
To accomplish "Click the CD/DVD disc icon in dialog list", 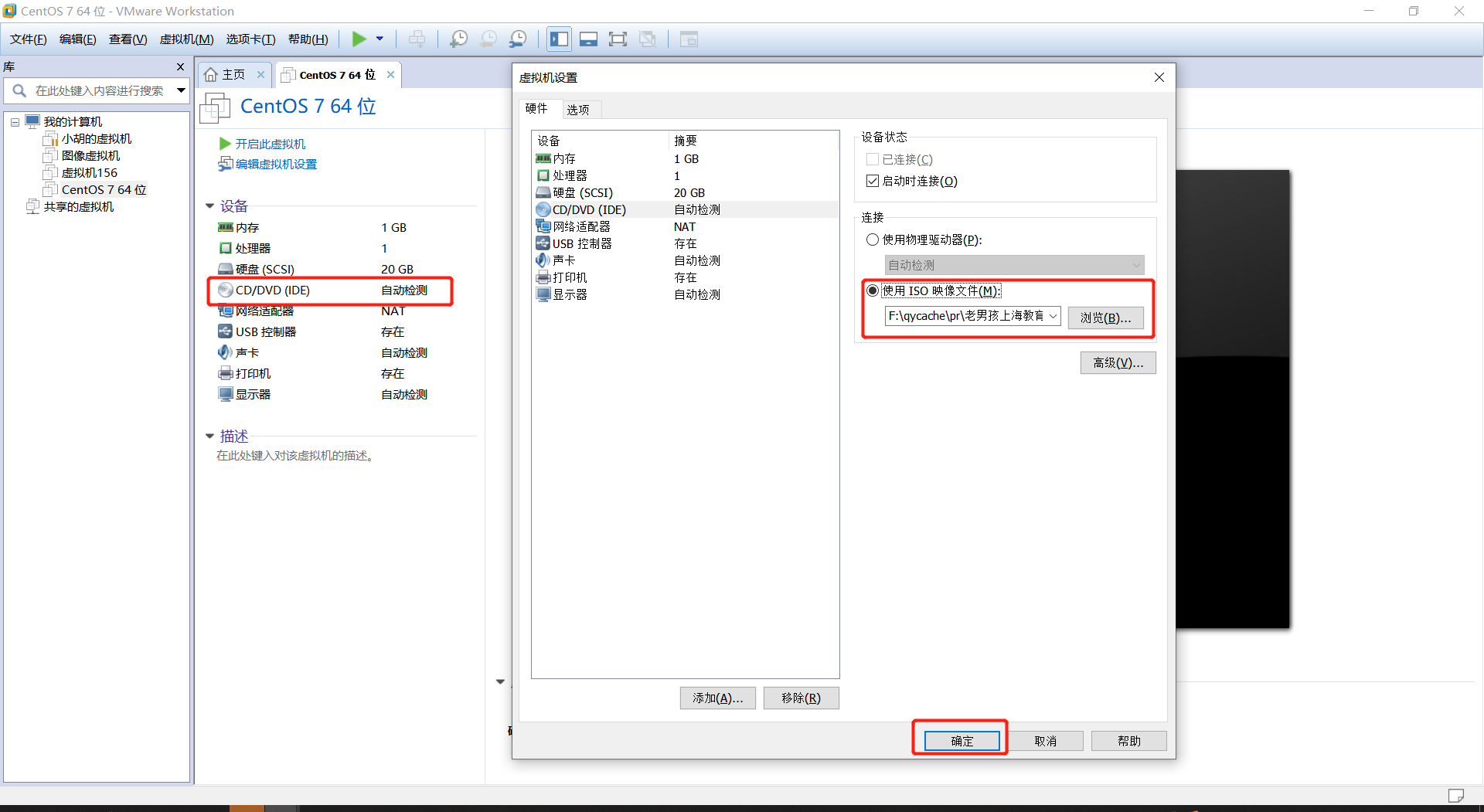I will coord(543,209).
